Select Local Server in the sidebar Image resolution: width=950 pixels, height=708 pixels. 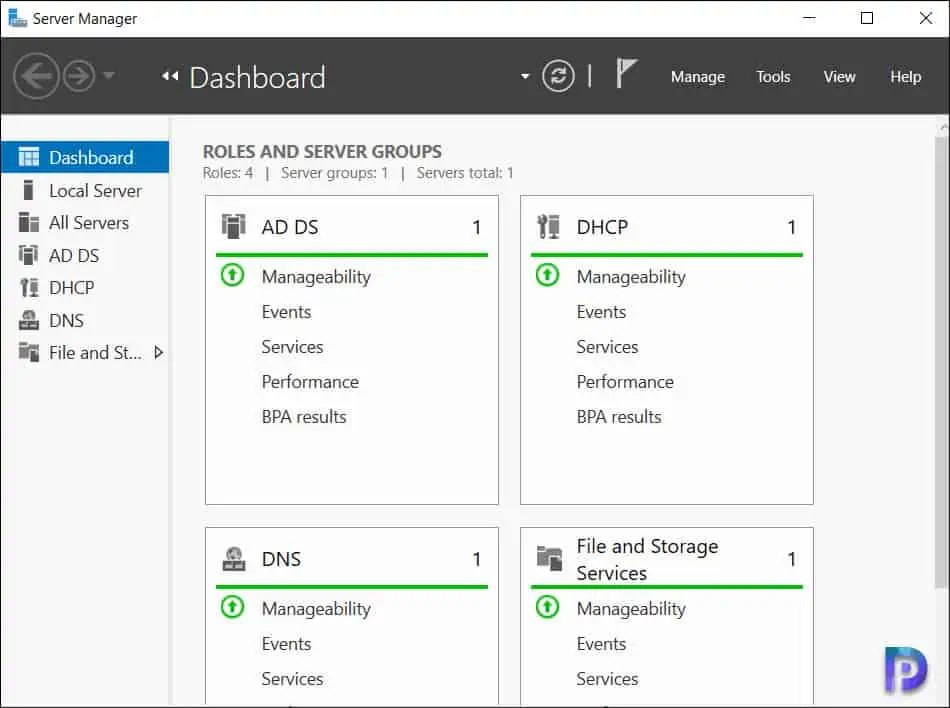[85, 191]
